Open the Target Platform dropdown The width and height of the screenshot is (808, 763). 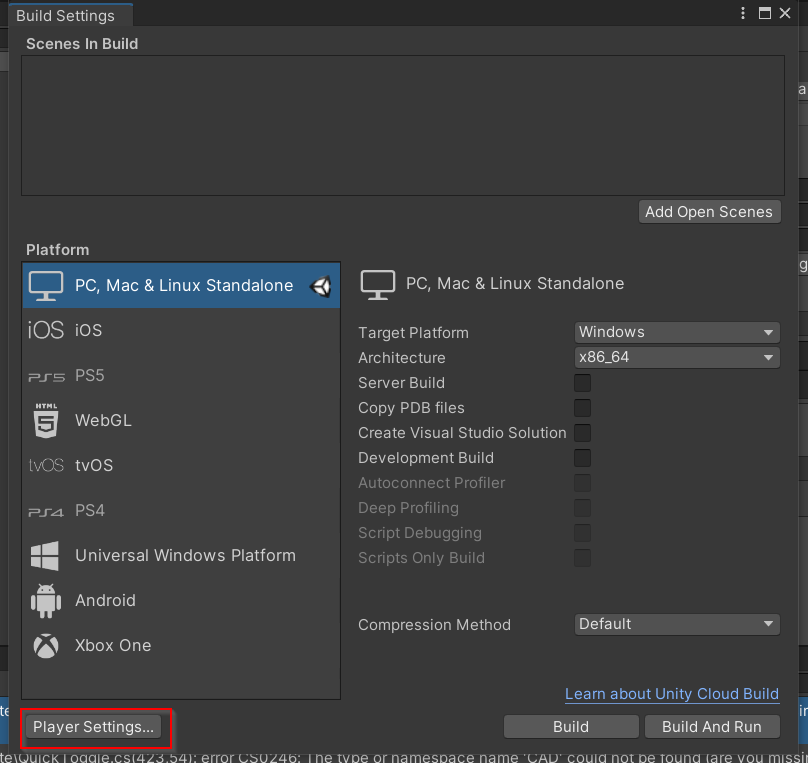pos(677,332)
